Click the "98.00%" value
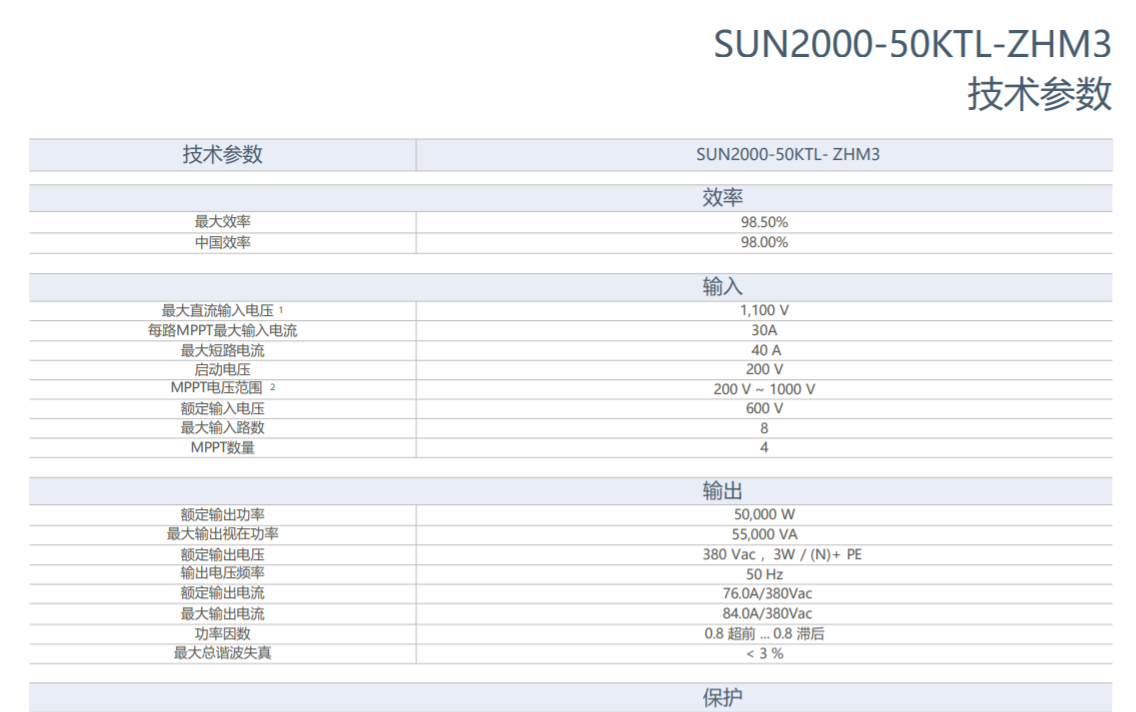The width and height of the screenshot is (1136, 712). [764, 243]
